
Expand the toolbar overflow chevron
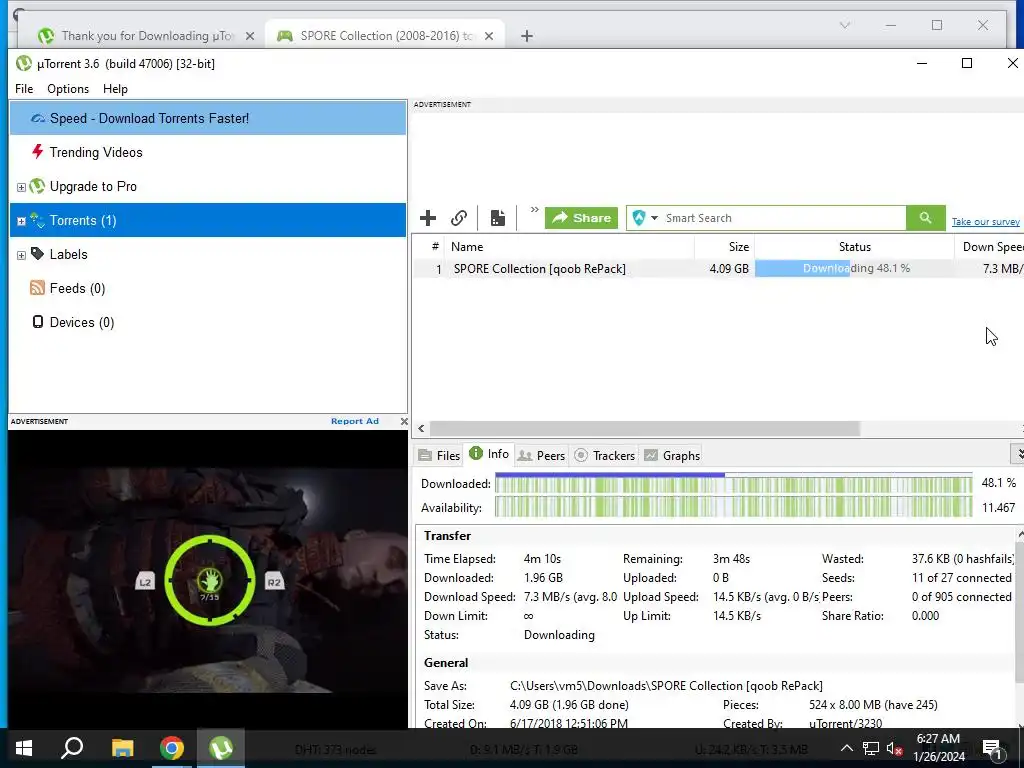[534, 210]
